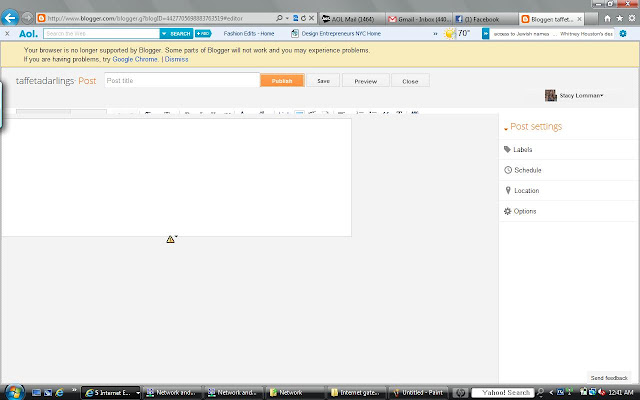640x400 pixels.
Task: Open the Design Entrepreneurs NYC Home bookmark
Action: click(x=336, y=33)
